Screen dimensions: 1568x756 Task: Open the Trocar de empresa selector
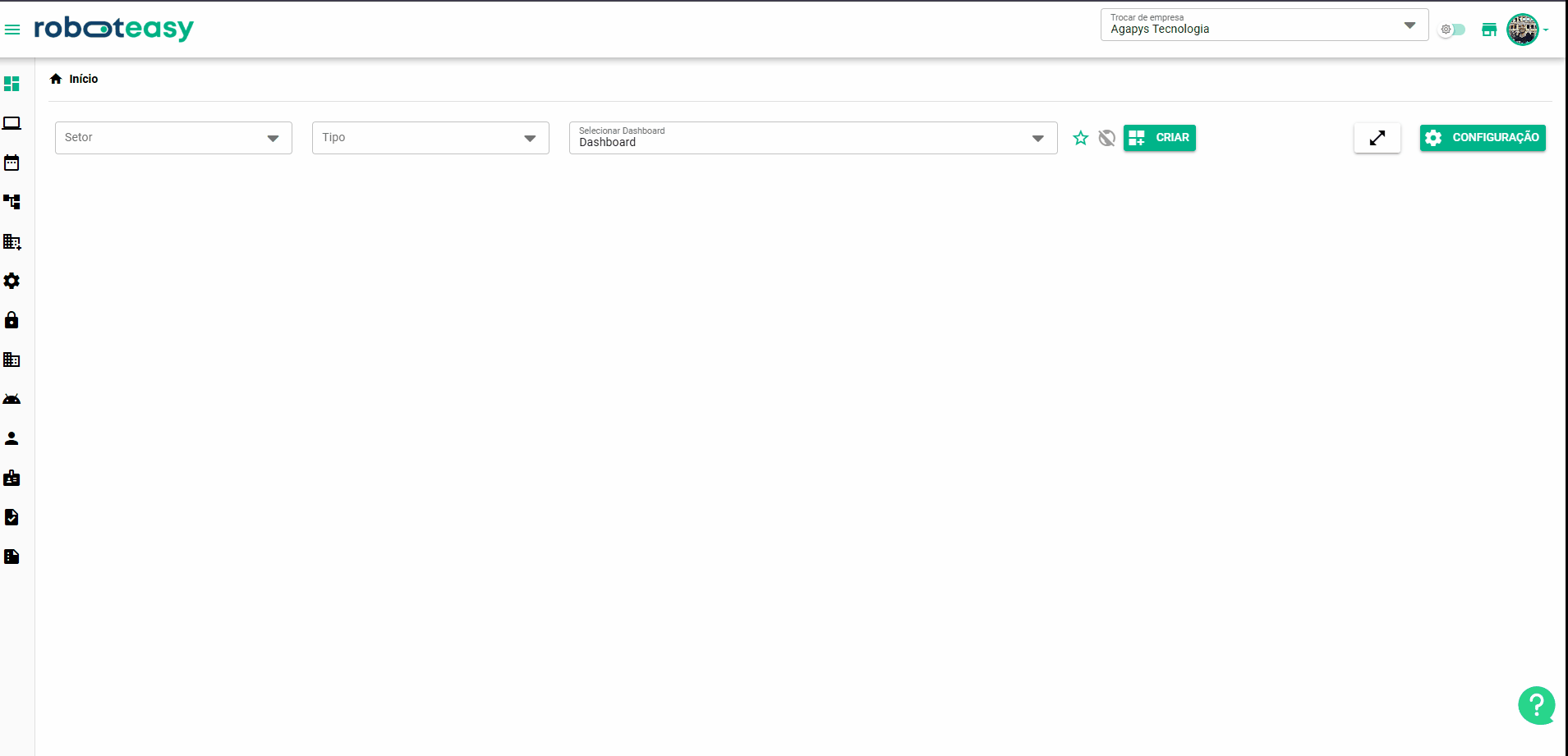coord(1263,25)
